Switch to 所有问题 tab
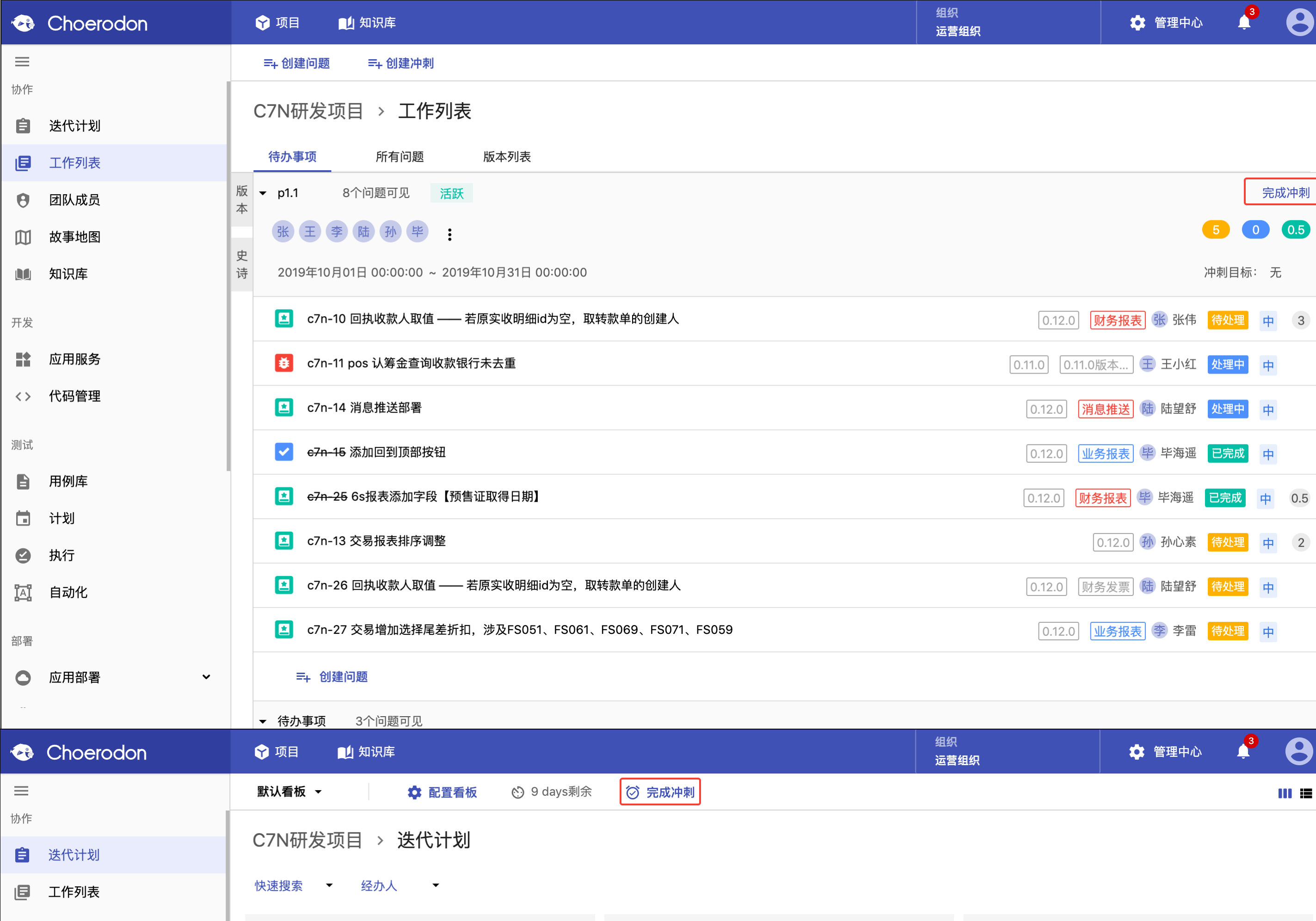This screenshot has width=1316, height=921. tap(400, 156)
